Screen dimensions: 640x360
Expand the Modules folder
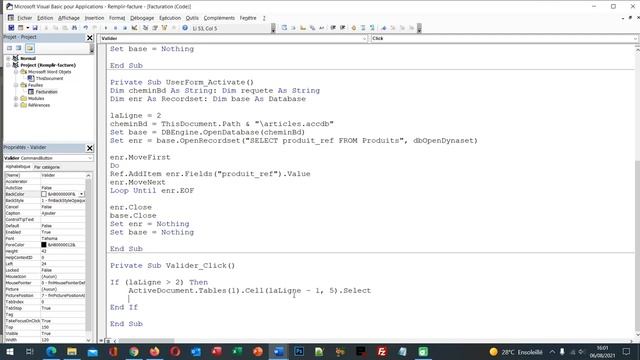[16, 98]
